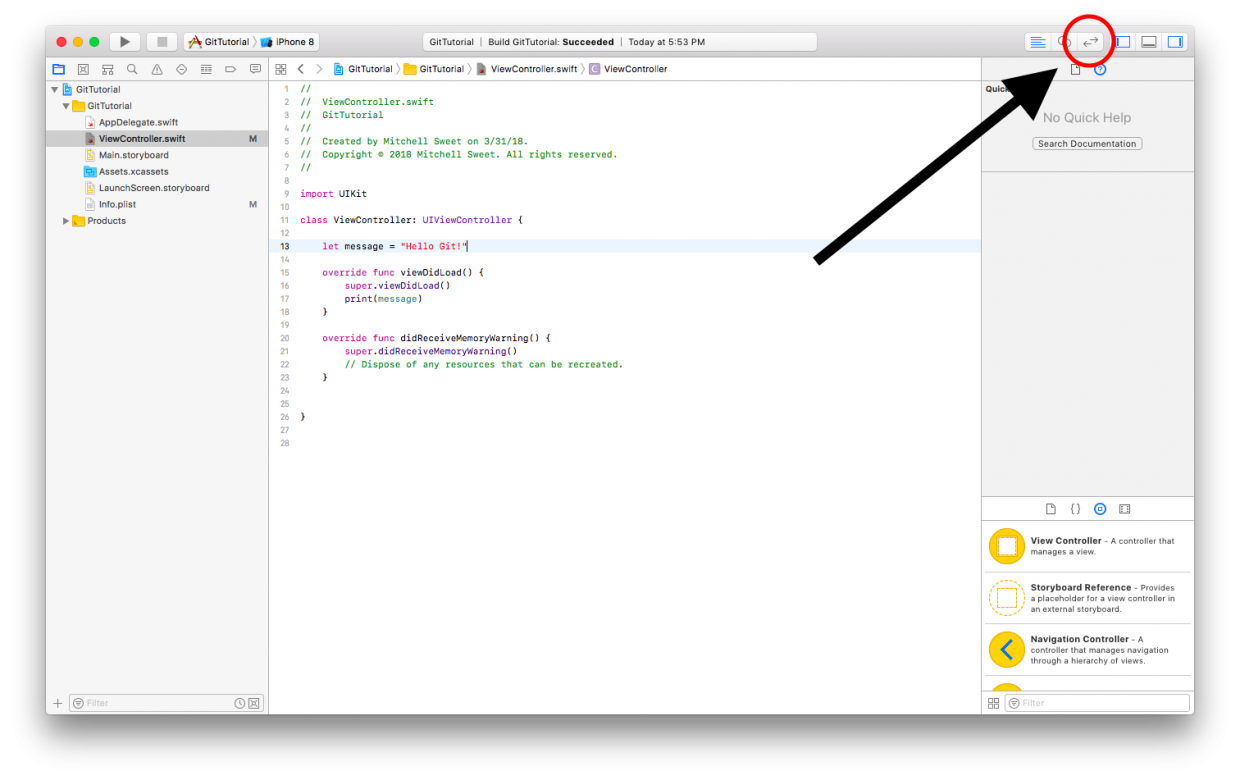
Task: Open the Media library film icon
Action: tap(1124, 508)
